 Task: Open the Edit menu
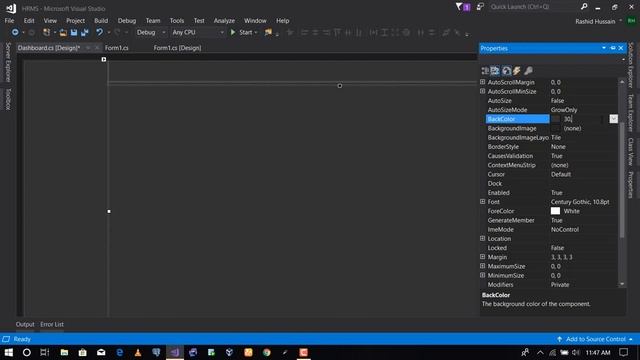coord(29,20)
